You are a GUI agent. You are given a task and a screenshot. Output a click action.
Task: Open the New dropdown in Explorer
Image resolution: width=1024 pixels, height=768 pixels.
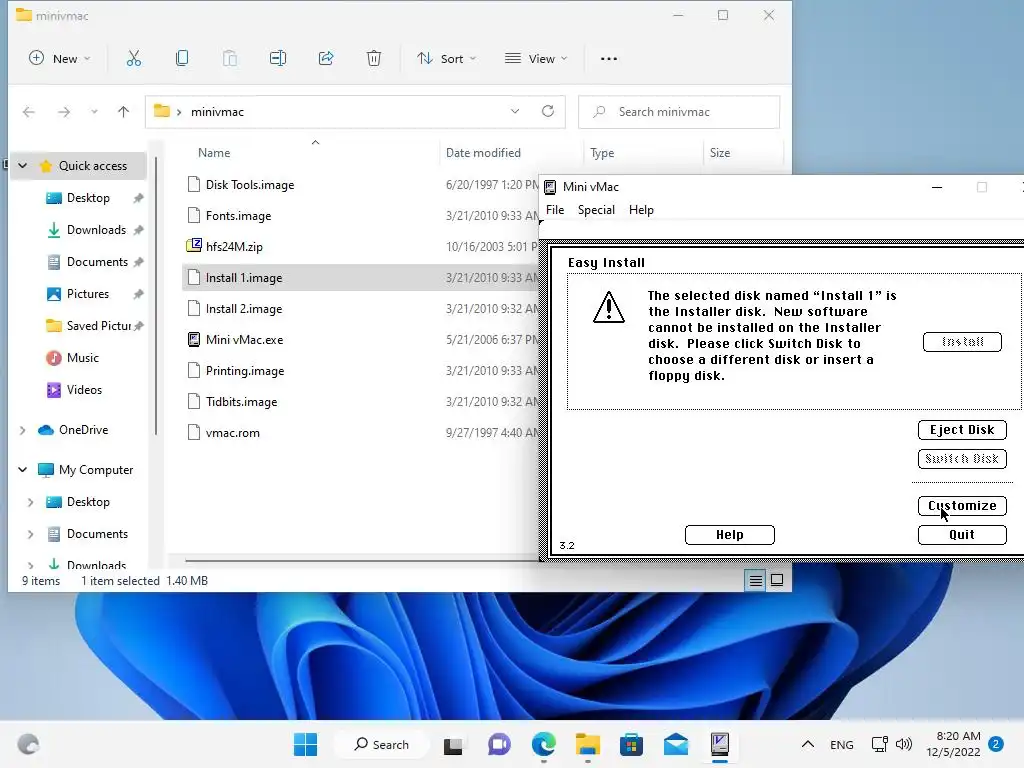click(x=59, y=59)
